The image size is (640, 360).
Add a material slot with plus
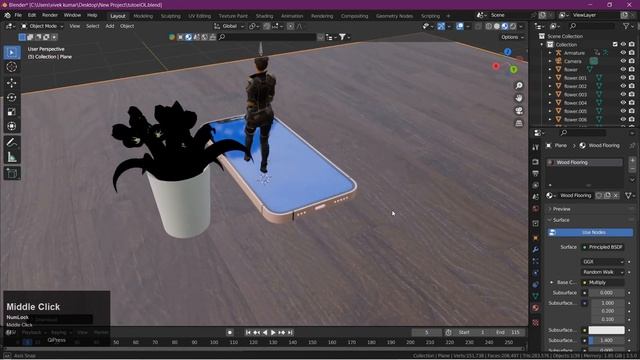tap(632, 160)
